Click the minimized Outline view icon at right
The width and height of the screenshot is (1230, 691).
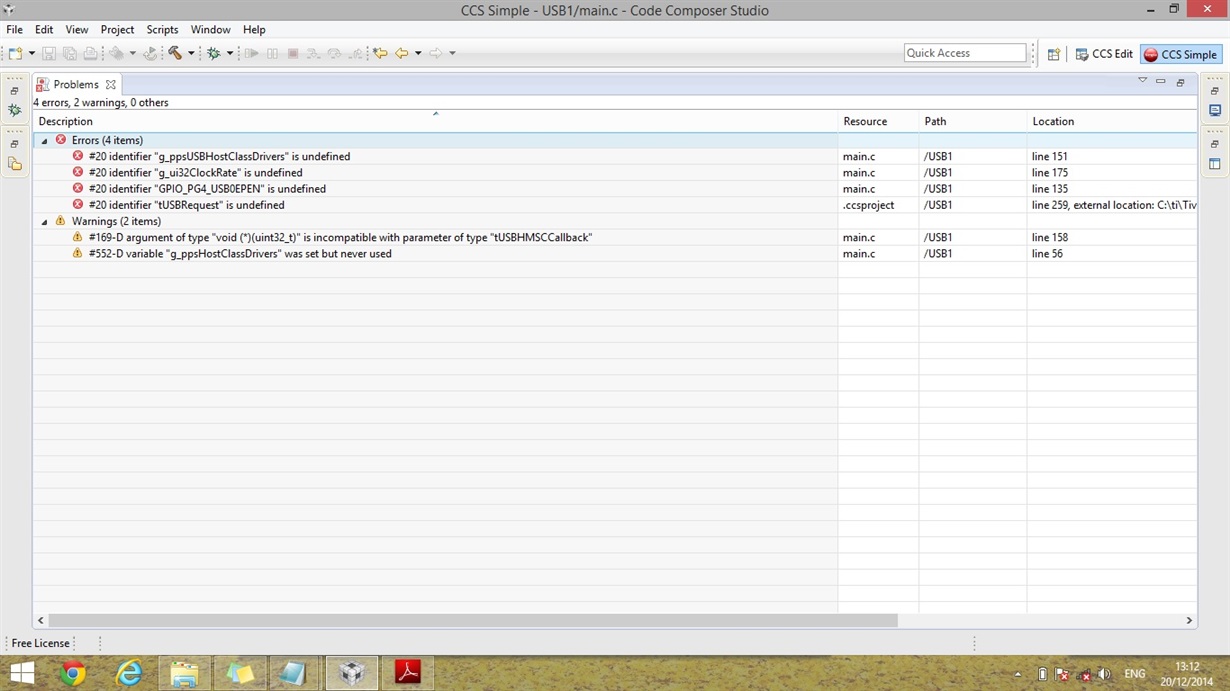pyautogui.click(x=1215, y=164)
